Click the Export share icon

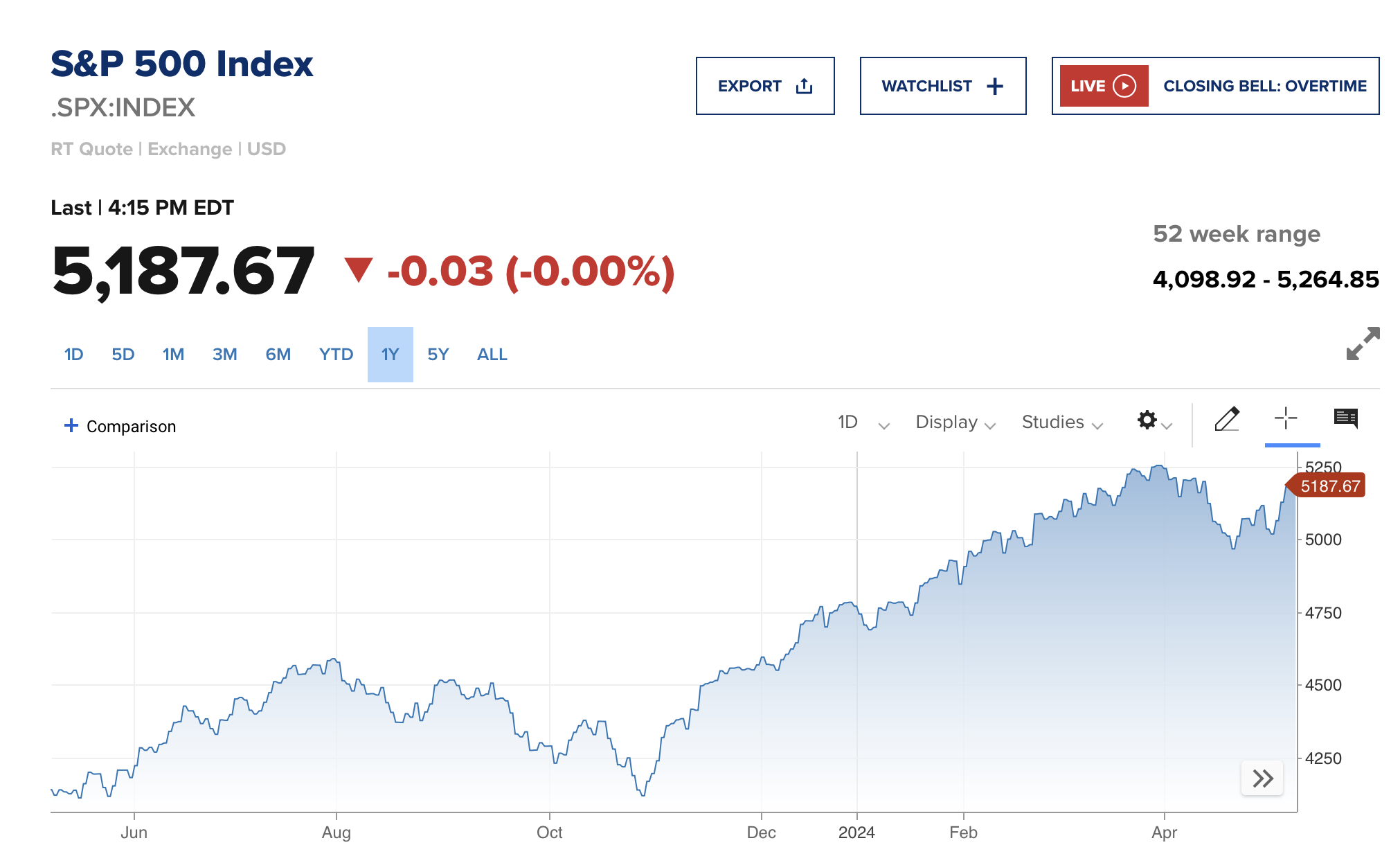tap(804, 86)
